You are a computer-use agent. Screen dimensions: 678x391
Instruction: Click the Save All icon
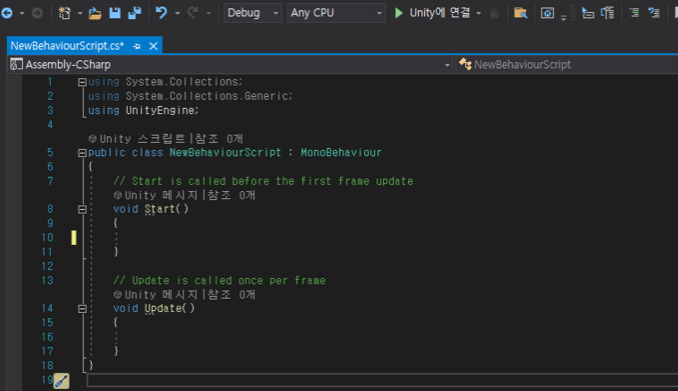coord(134,13)
